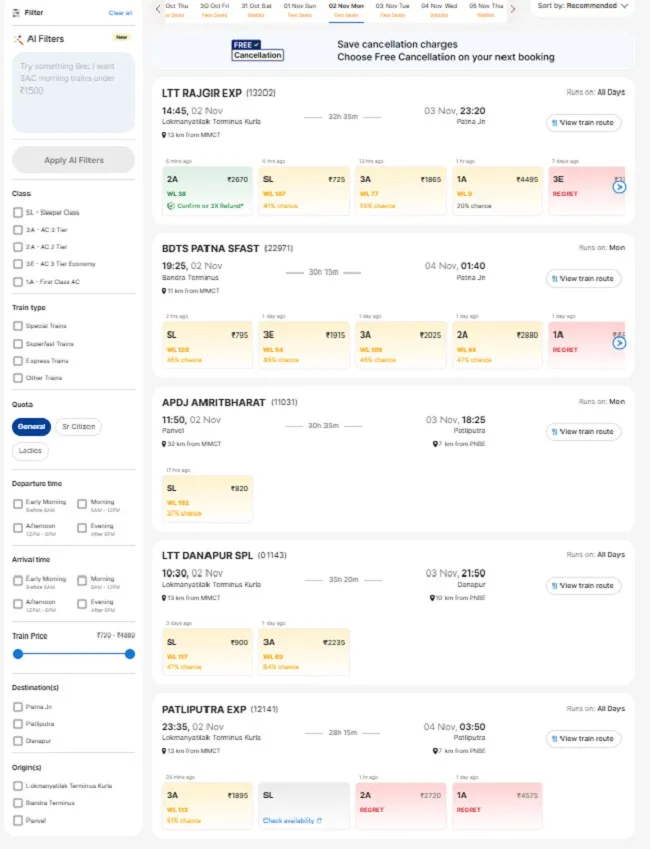This screenshot has height=849, width=650.
Task: View train route for BDTS PATNA SFAST
Action: pyautogui.click(x=583, y=279)
